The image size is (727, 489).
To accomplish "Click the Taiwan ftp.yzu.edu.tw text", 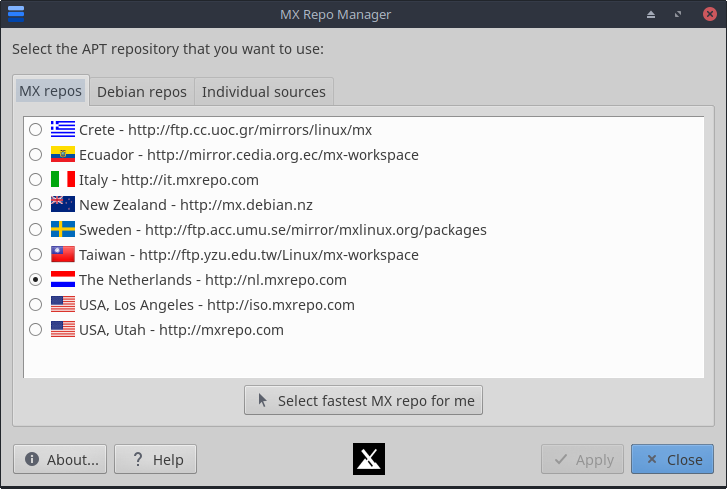I will click(249, 255).
